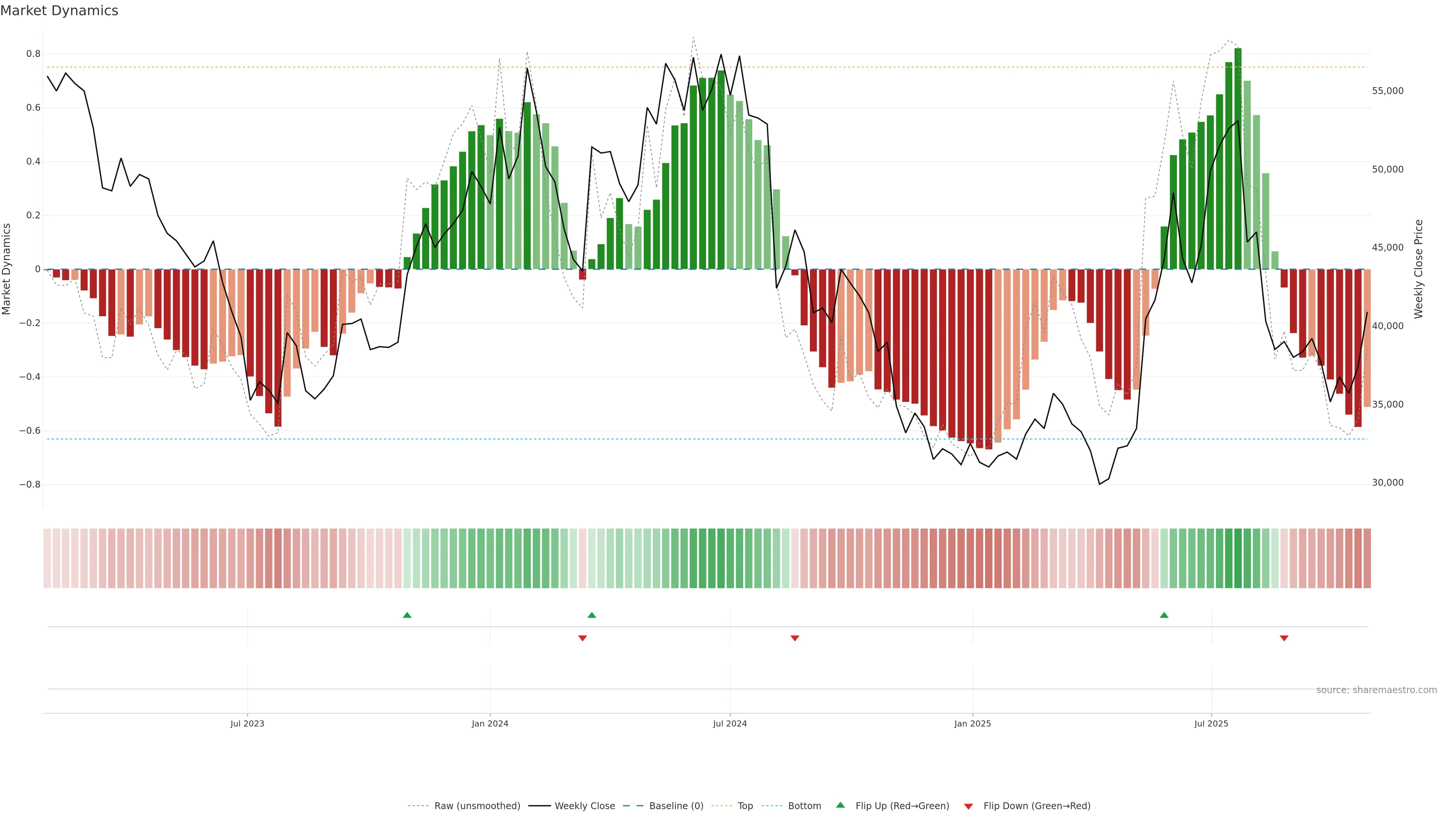Click the Weekly Close Price axis title
The image size is (1456, 819).
click(1418, 269)
